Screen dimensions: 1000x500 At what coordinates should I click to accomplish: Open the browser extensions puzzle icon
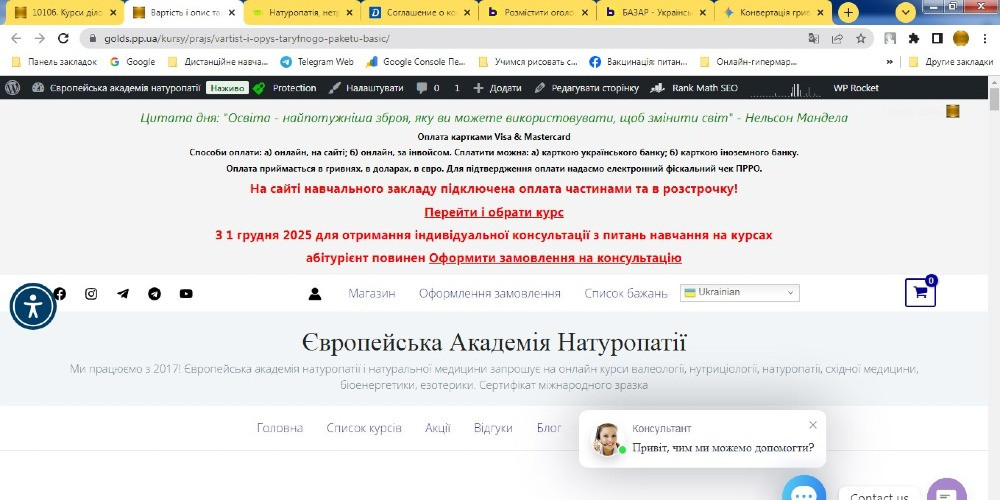click(x=914, y=38)
